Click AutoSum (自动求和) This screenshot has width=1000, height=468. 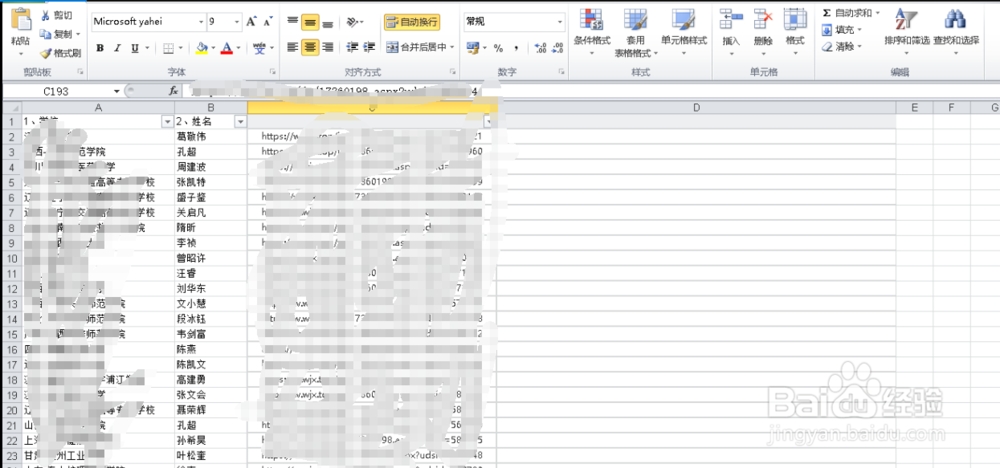(x=851, y=13)
